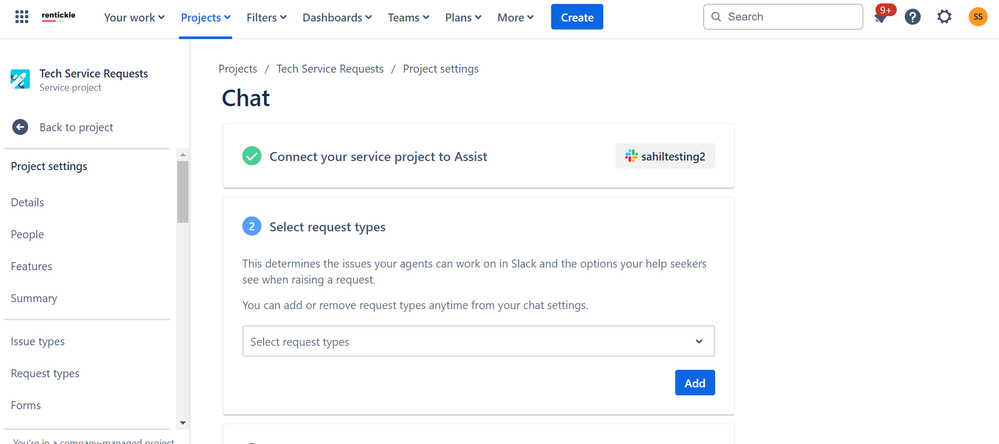Open People in project settings sidebar
The width and height of the screenshot is (999, 444).
[x=27, y=234]
